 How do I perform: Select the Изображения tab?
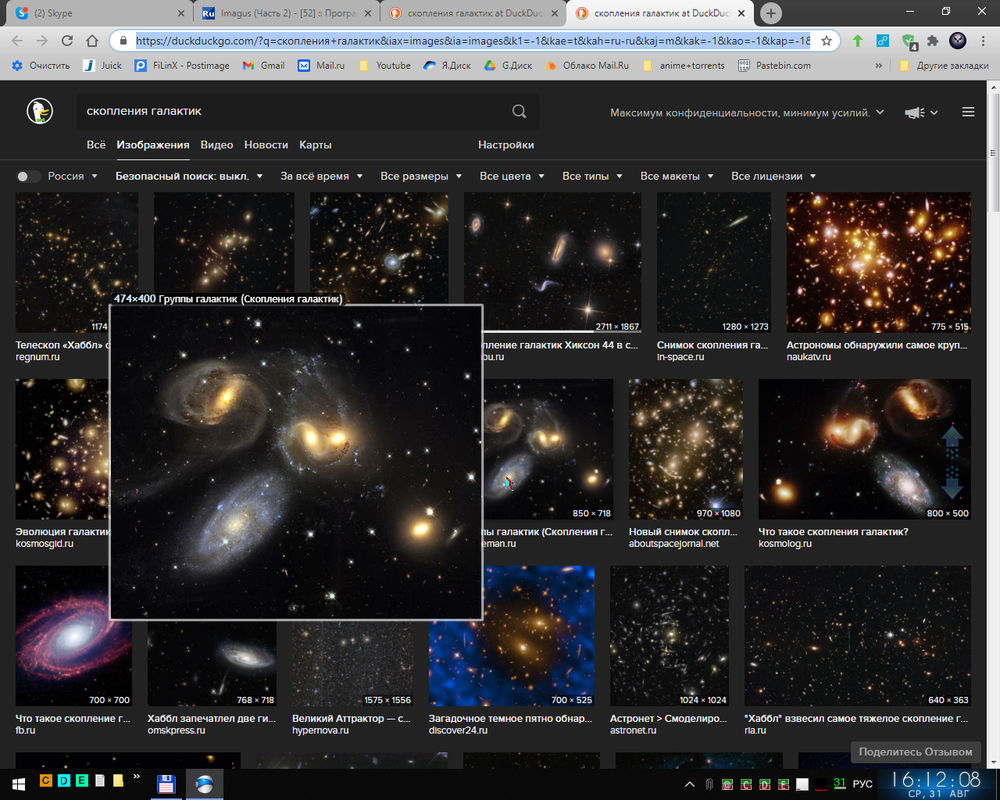click(x=153, y=145)
